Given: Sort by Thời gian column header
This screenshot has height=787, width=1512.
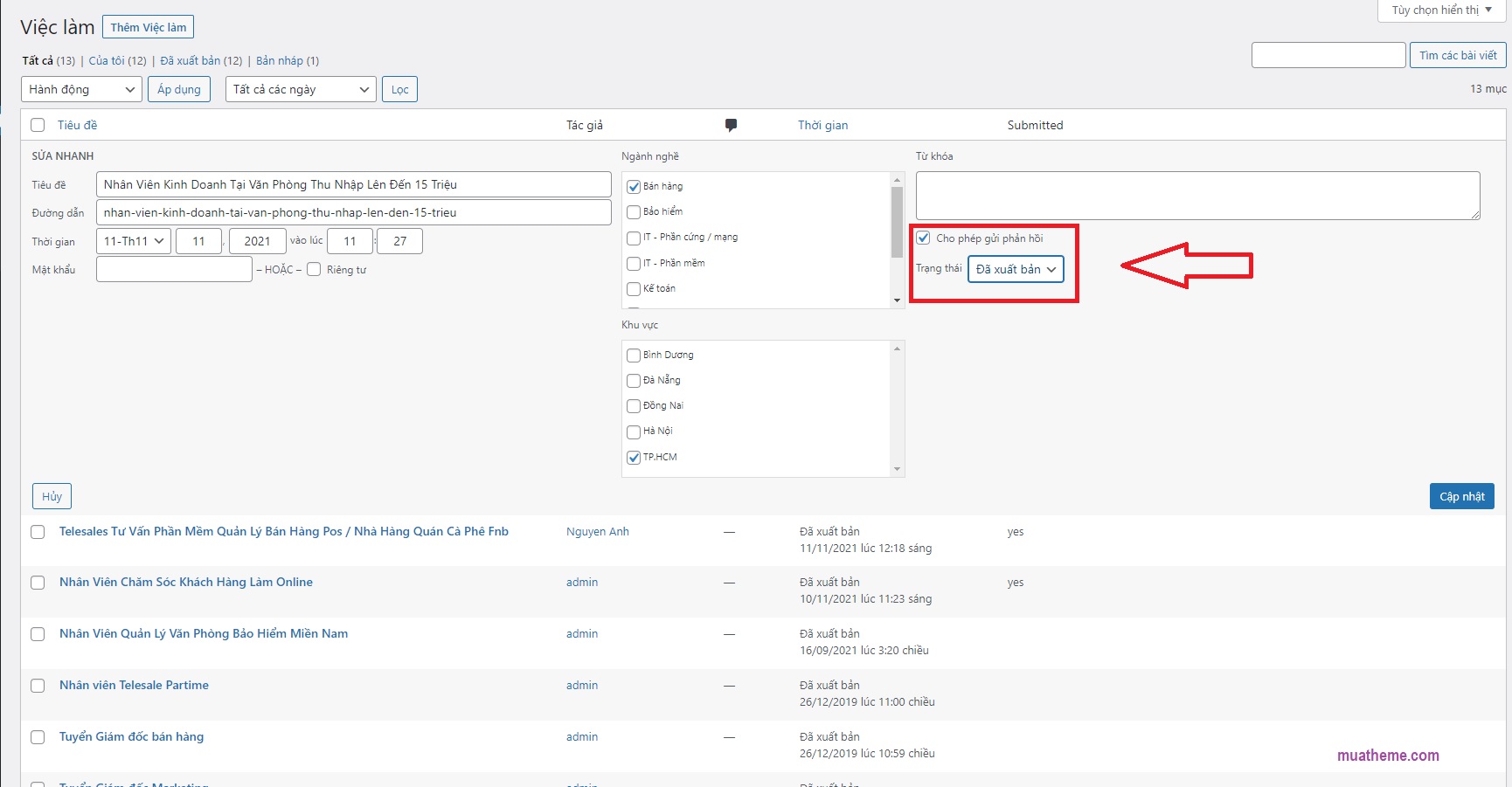Looking at the screenshot, I should pos(822,125).
